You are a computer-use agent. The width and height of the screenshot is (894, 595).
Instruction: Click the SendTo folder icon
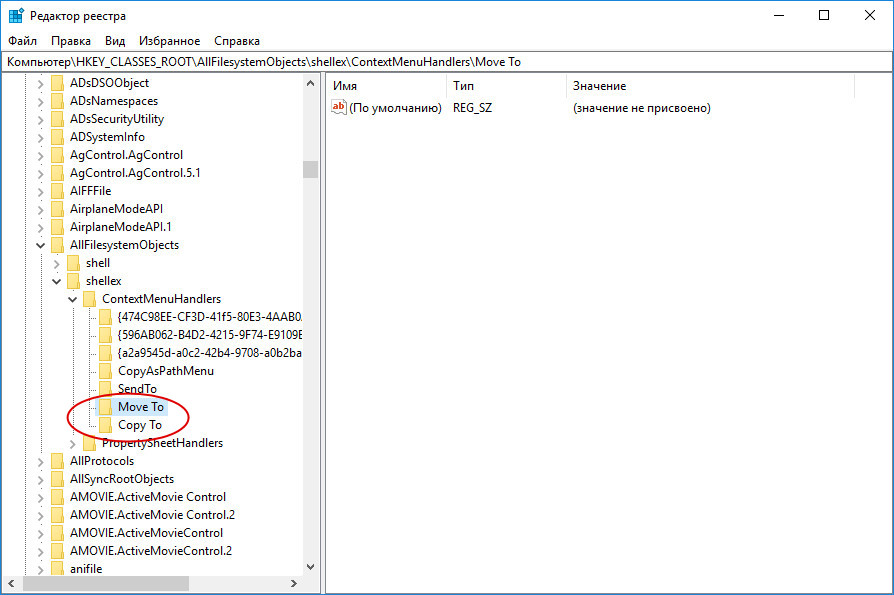(105, 389)
